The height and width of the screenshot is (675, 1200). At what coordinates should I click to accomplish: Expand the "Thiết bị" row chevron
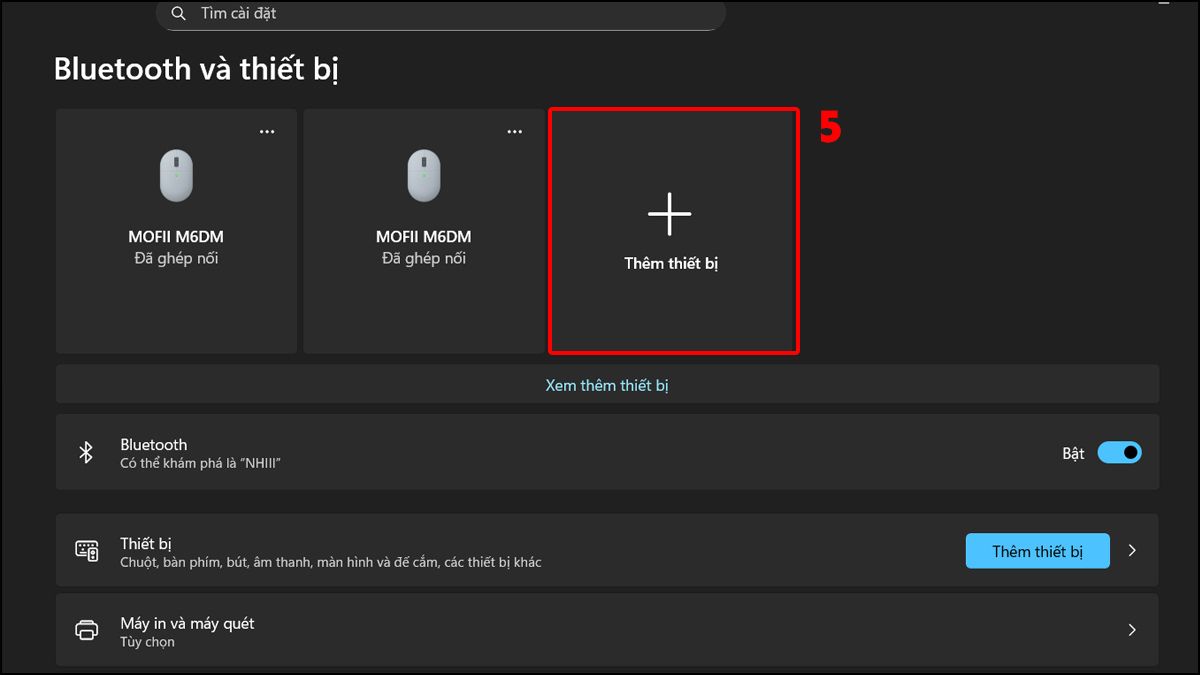(1132, 550)
